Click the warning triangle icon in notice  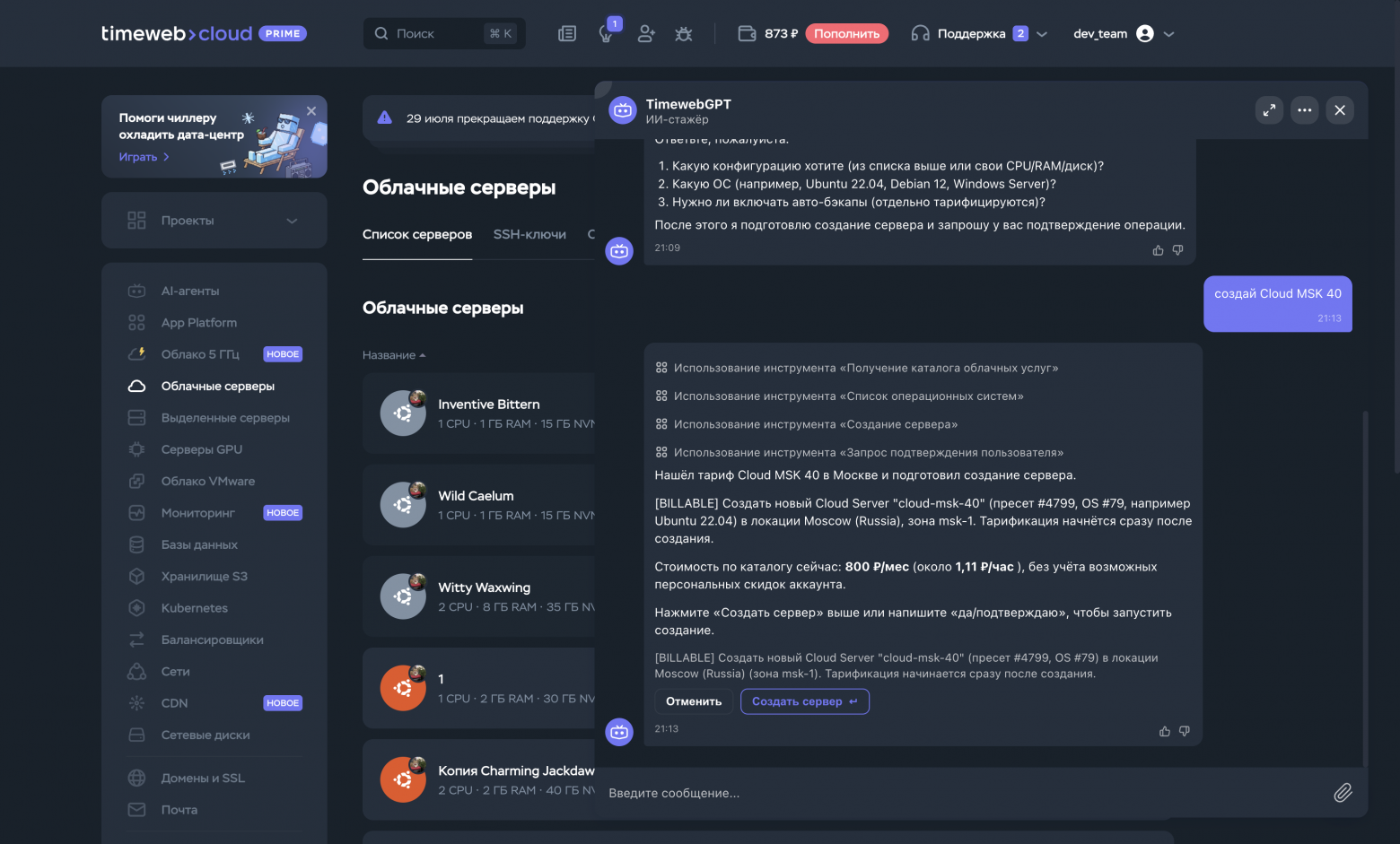385,117
